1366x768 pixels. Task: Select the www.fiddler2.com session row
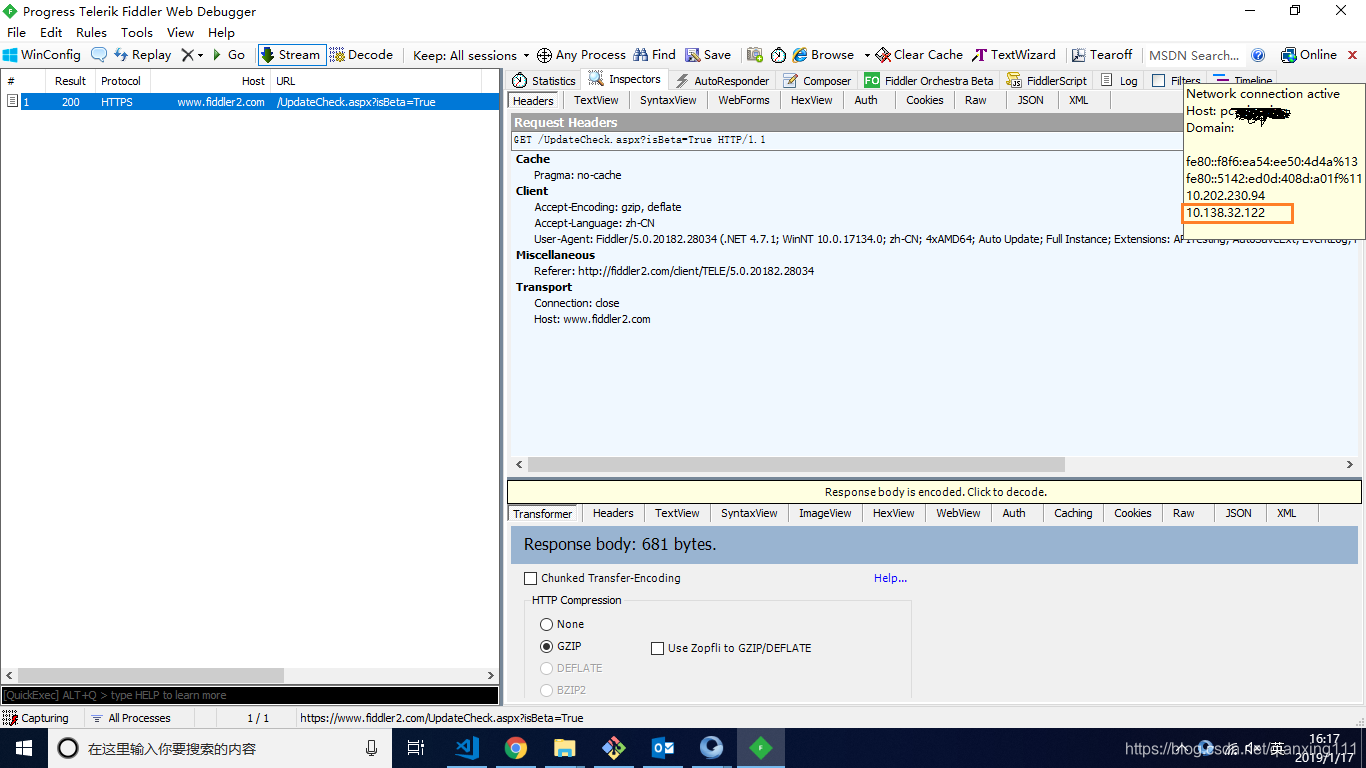[x=250, y=102]
